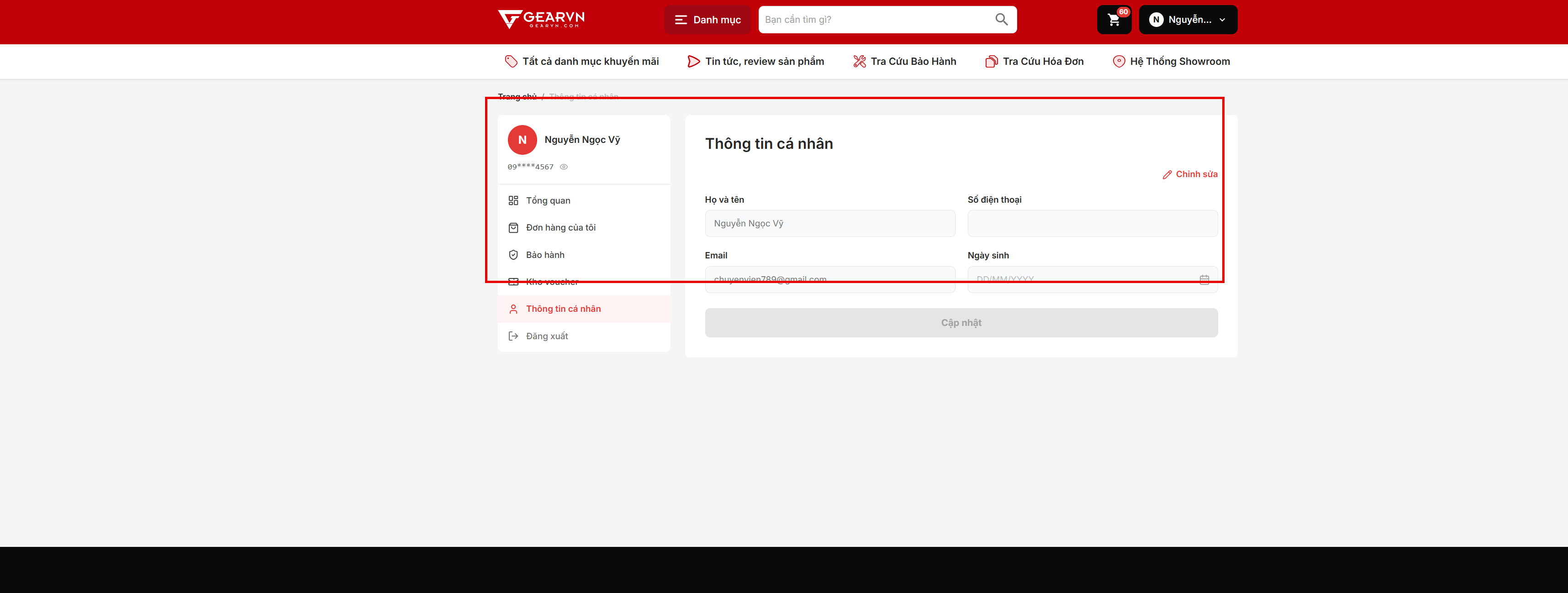Image resolution: width=1568 pixels, height=593 pixels.
Task: Select Thông tin cá nhân menu item
Action: (584, 309)
